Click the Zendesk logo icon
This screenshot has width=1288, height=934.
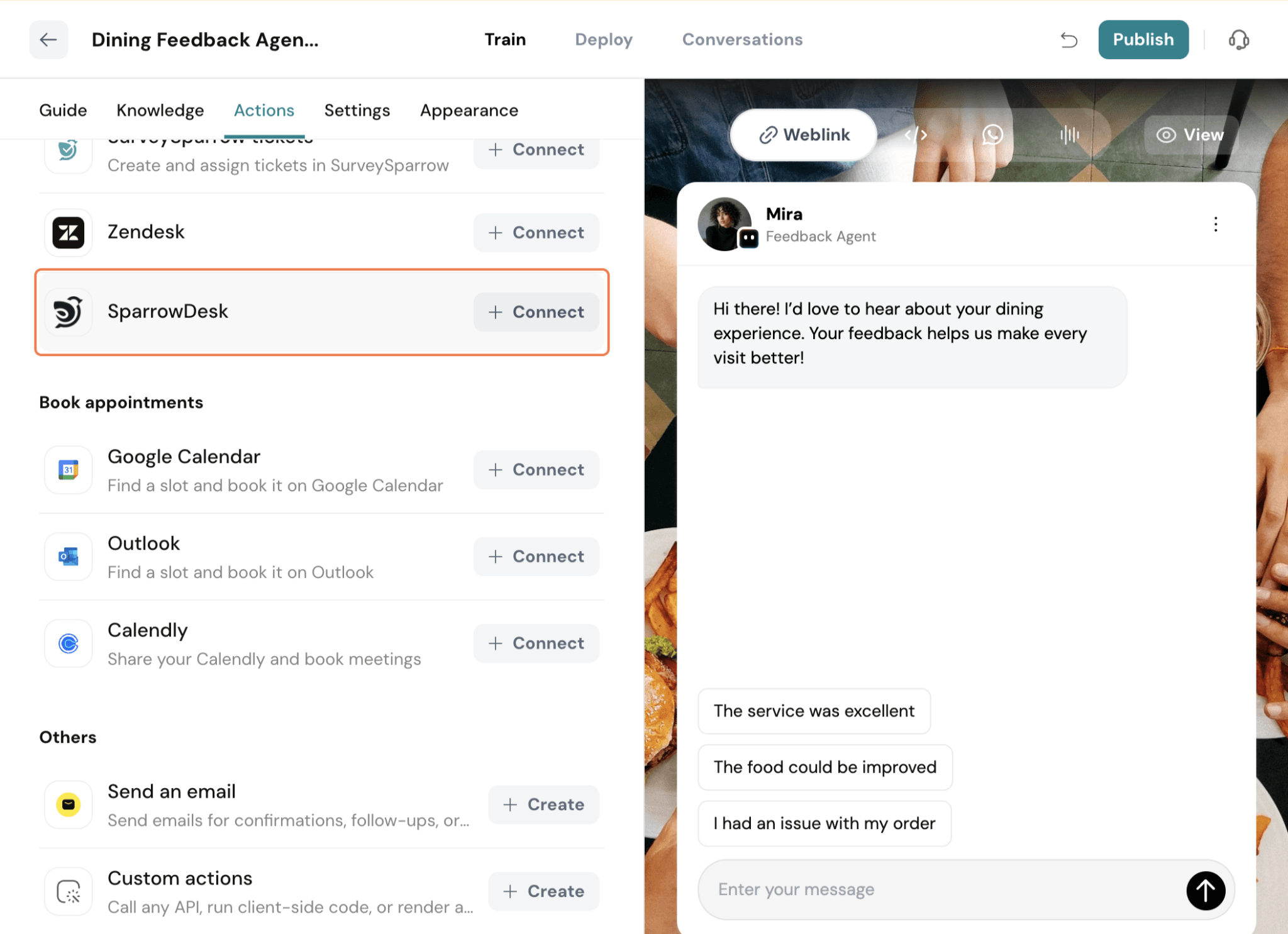click(69, 233)
